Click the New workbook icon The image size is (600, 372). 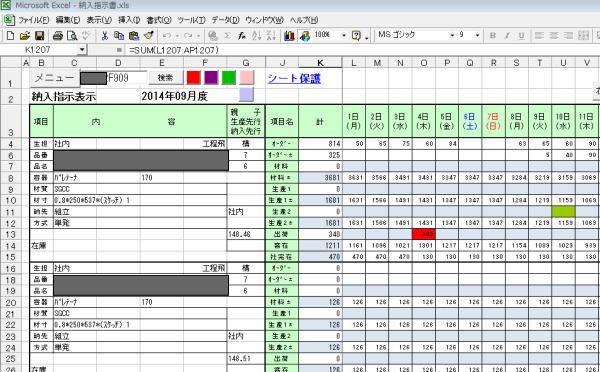click(x=11, y=36)
